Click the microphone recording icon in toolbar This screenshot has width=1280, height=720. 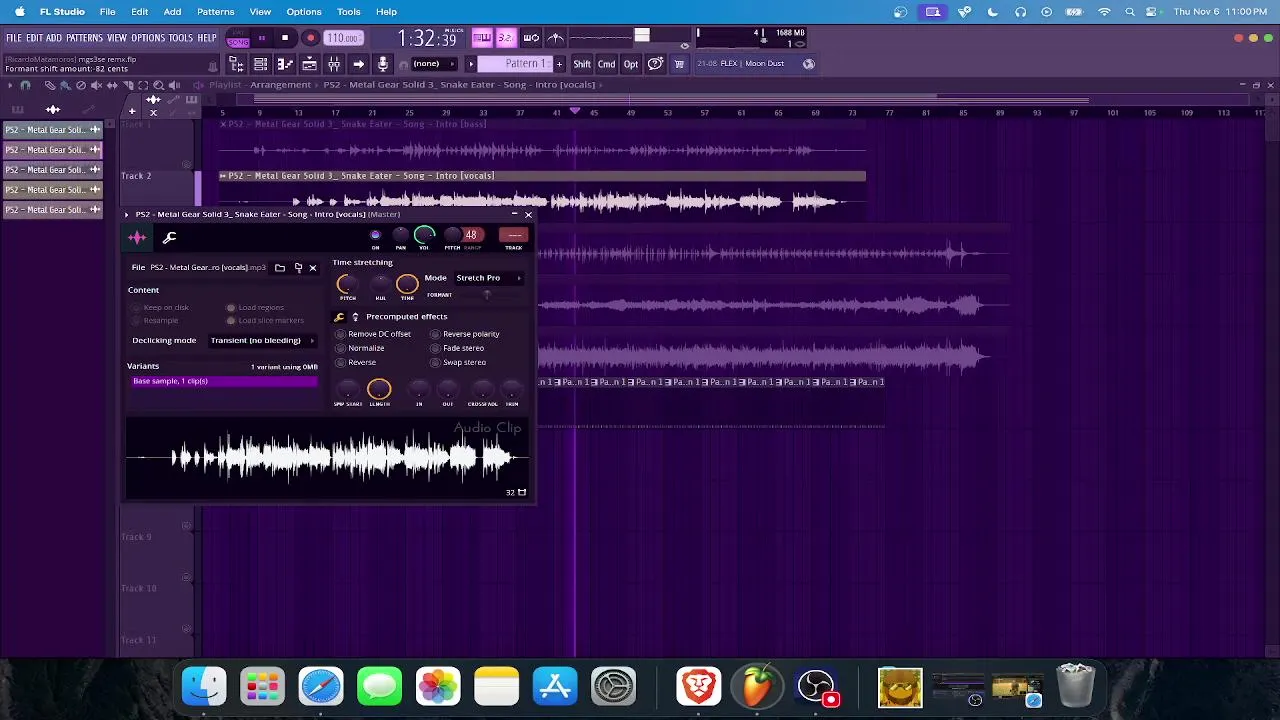(x=382, y=64)
